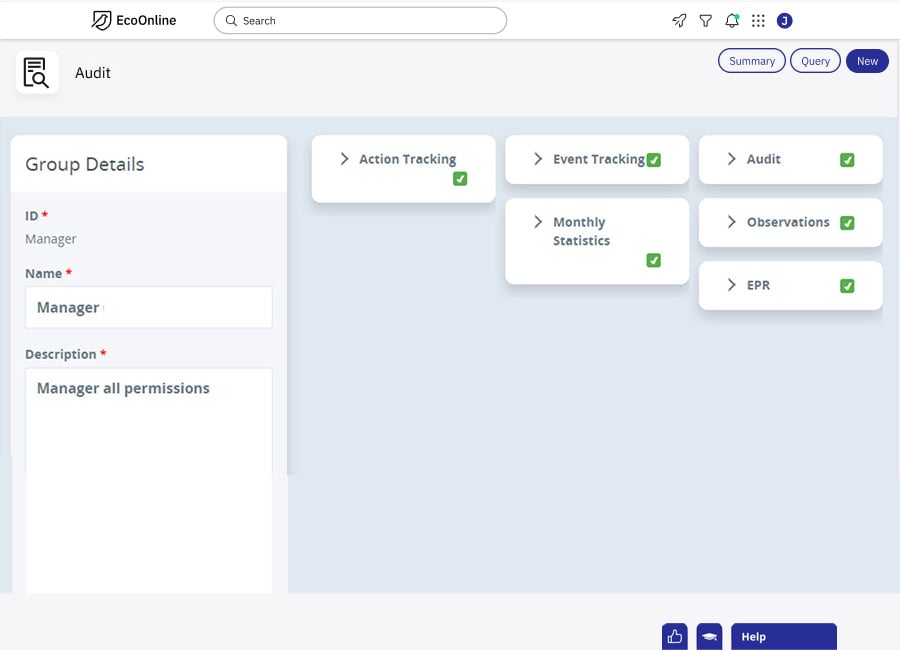Switch to the Query view
This screenshot has width=900, height=650.
click(x=815, y=60)
